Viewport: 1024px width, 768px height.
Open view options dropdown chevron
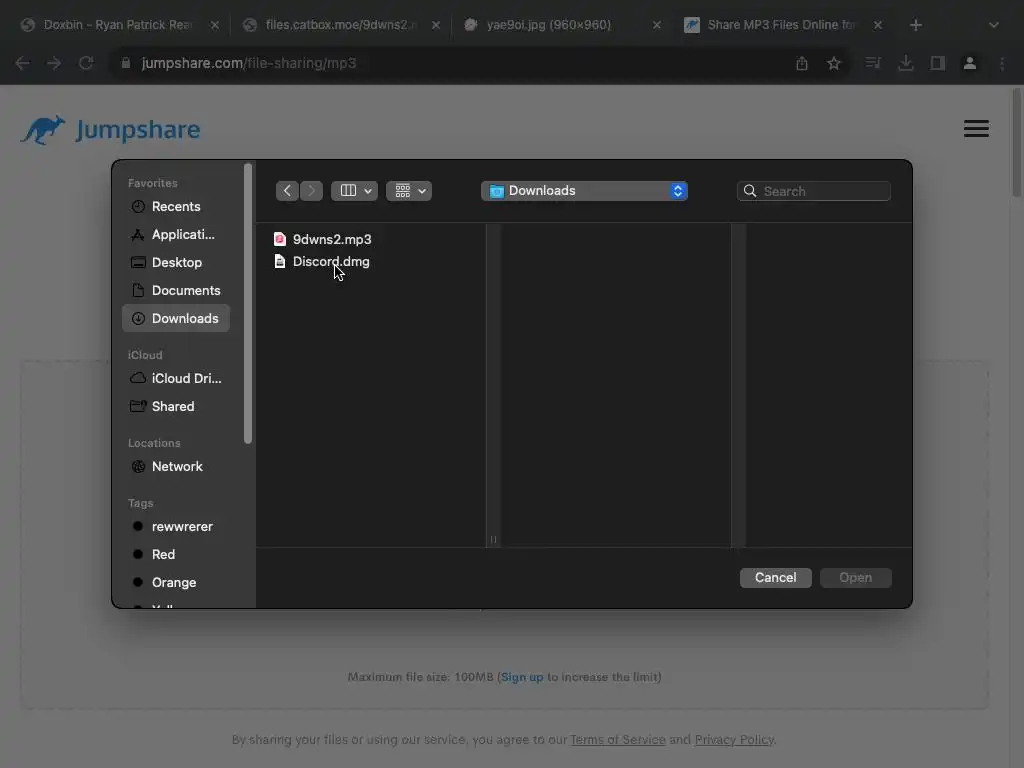tap(368, 191)
